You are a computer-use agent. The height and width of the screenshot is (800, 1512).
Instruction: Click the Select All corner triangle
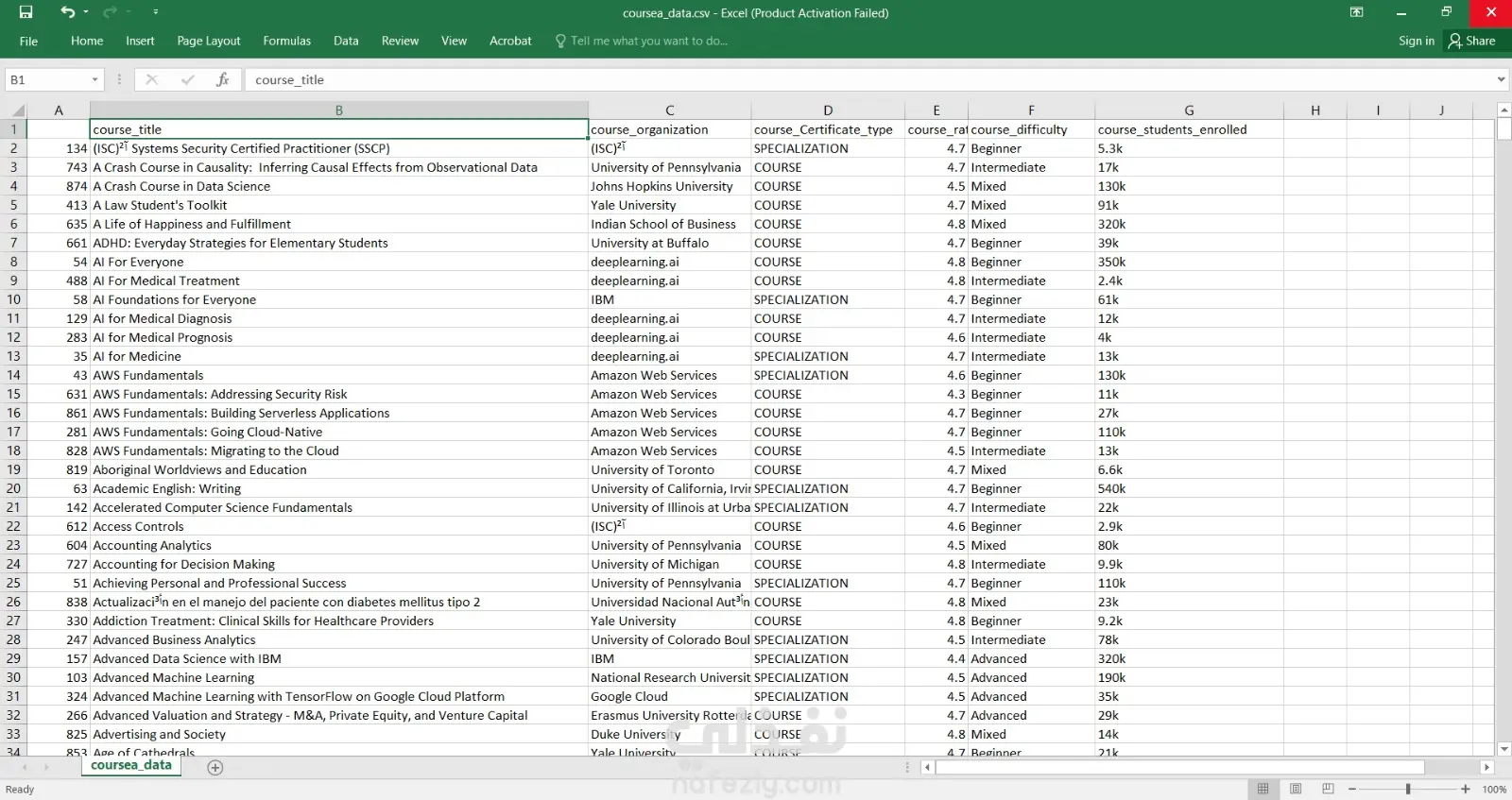18,111
